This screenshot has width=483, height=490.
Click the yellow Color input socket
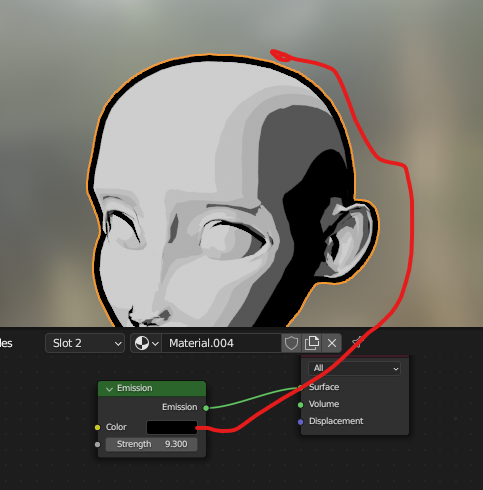(x=97, y=427)
